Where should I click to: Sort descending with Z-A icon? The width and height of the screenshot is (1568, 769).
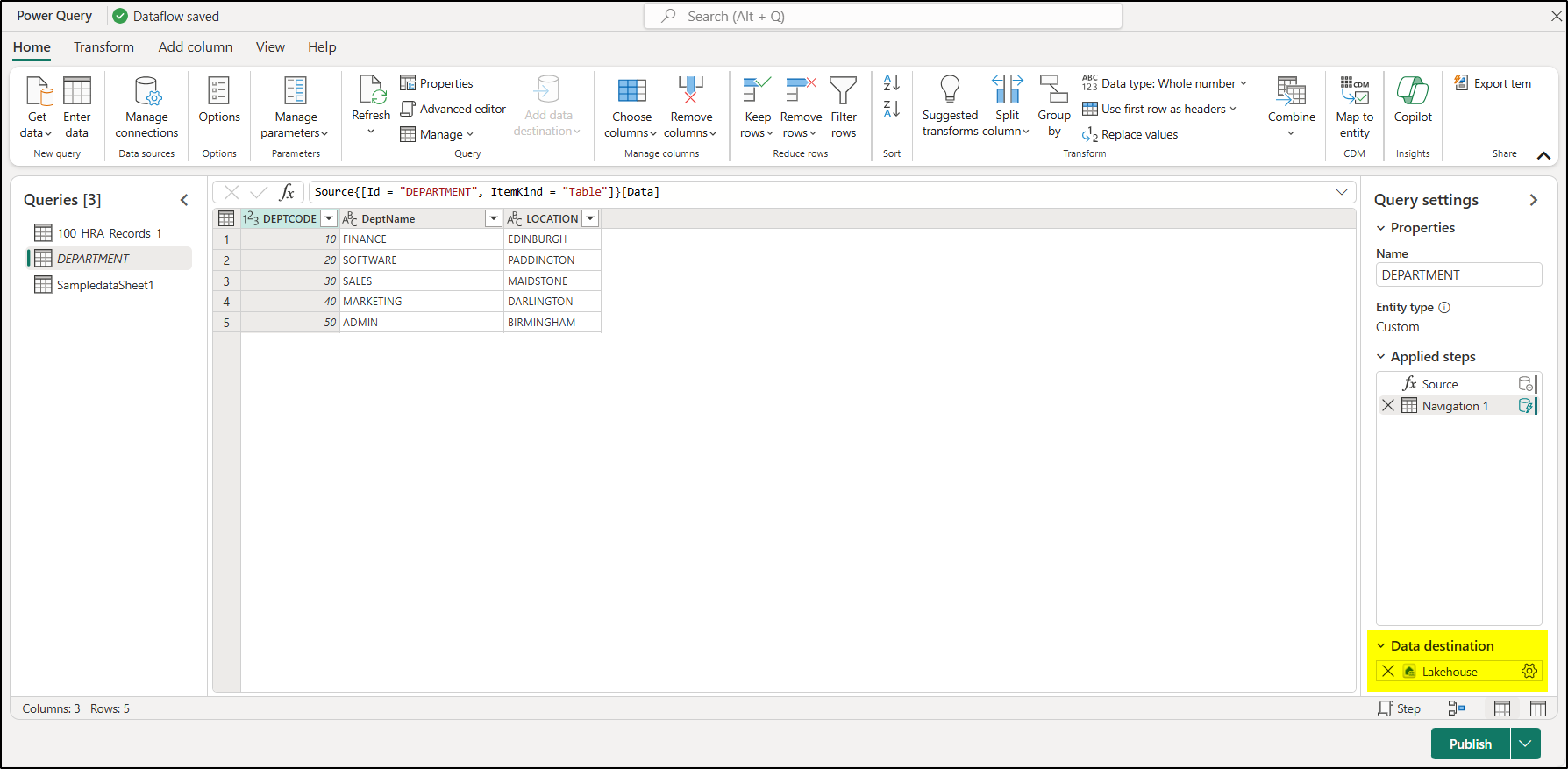(x=892, y=109)
